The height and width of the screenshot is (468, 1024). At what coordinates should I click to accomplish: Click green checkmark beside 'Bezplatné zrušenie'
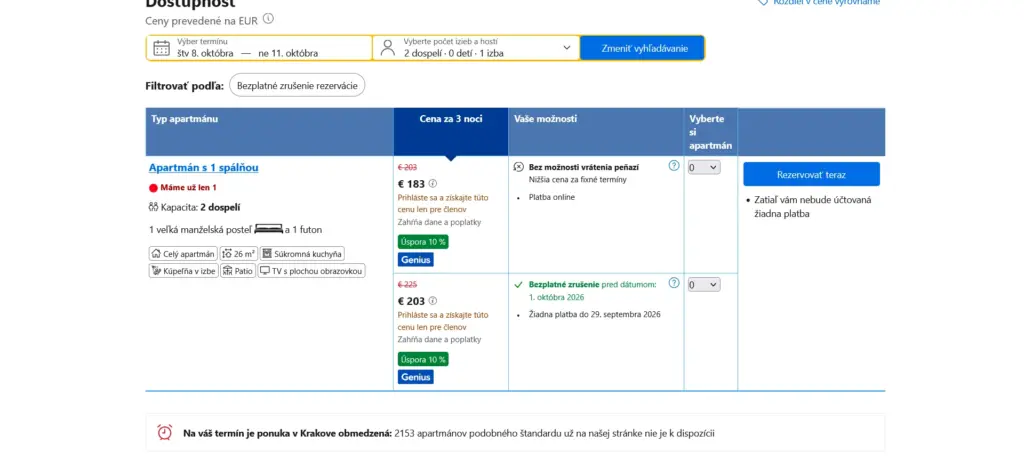519,285
